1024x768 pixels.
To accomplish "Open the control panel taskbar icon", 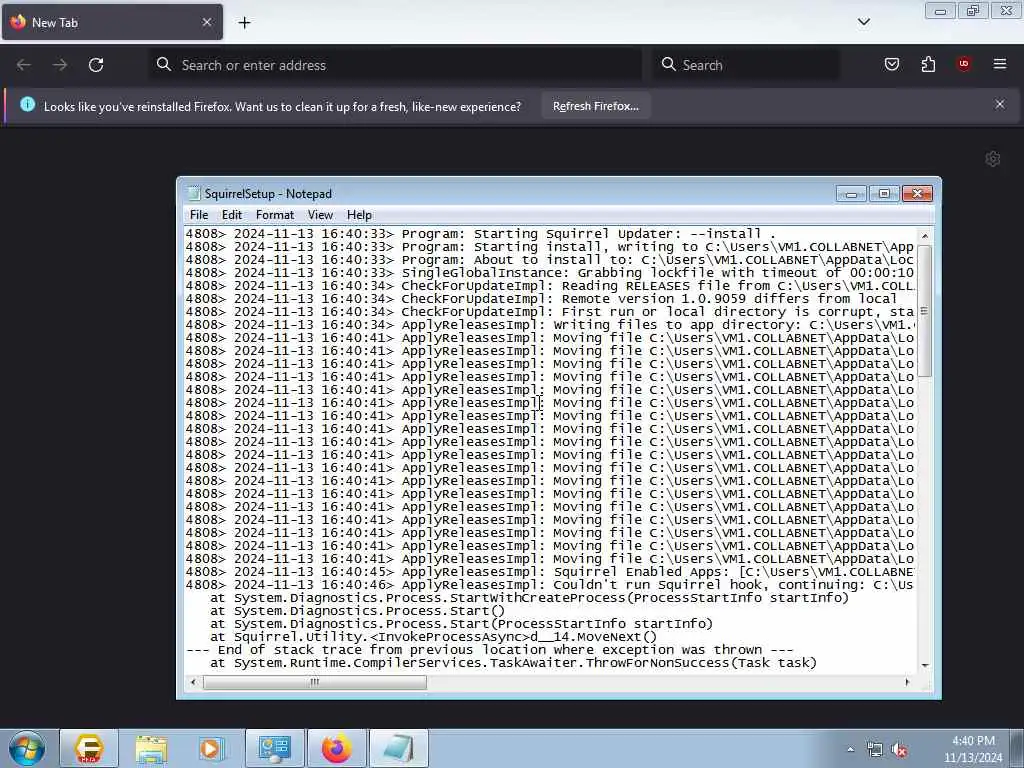I will [x=274, y=748].
